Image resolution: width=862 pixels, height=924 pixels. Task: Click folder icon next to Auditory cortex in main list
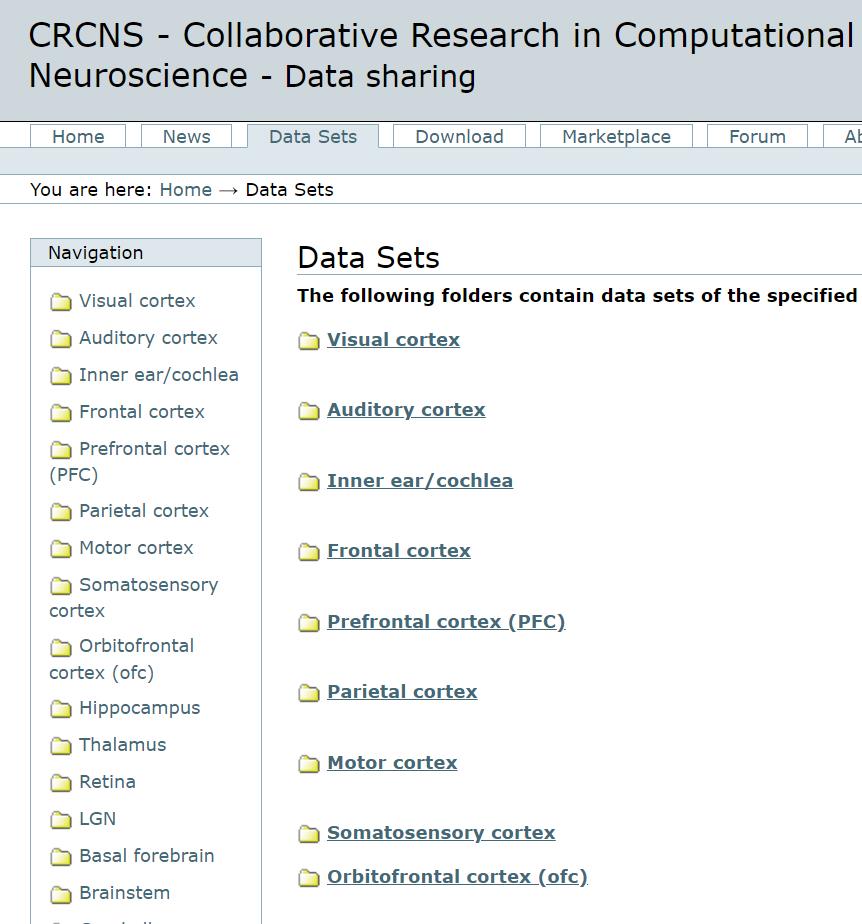(x=309, y=411)
